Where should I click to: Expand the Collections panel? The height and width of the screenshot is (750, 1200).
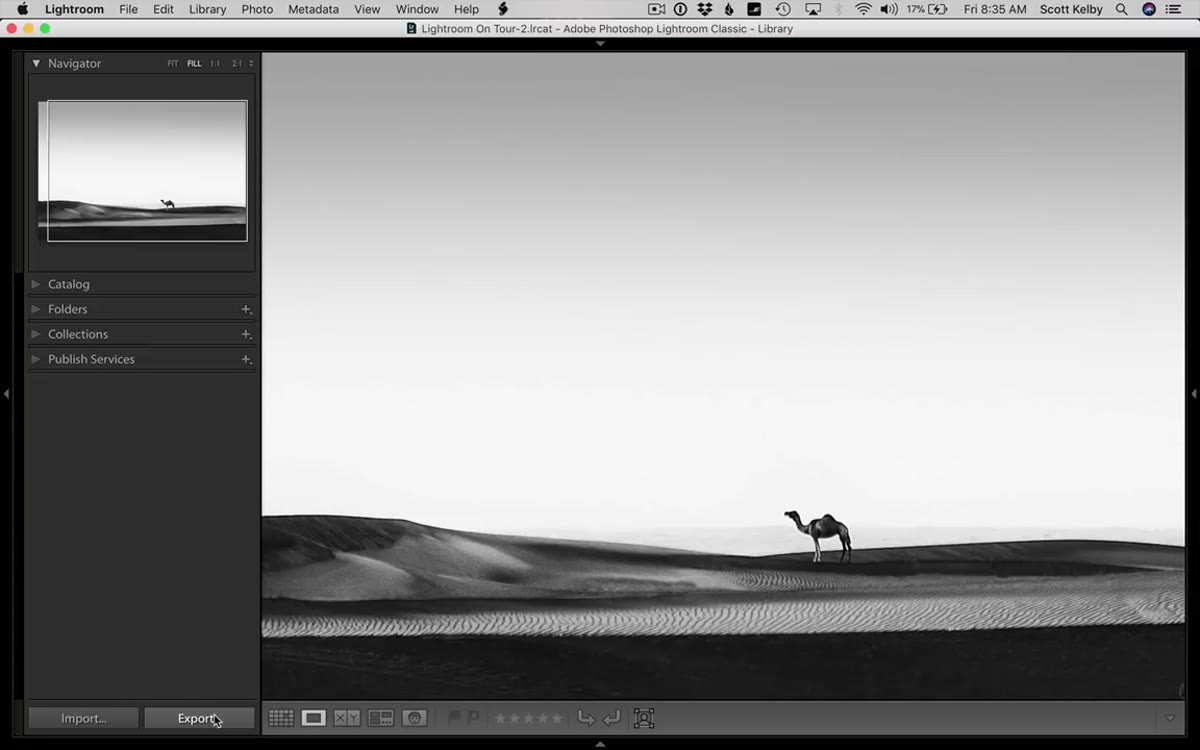click(36, 334)
